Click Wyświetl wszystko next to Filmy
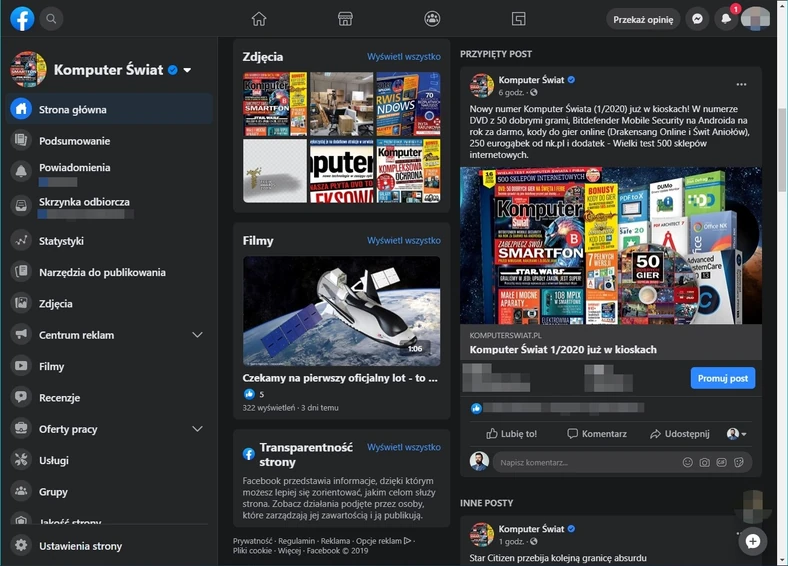788x566 pixels. [x=404, y=240]
